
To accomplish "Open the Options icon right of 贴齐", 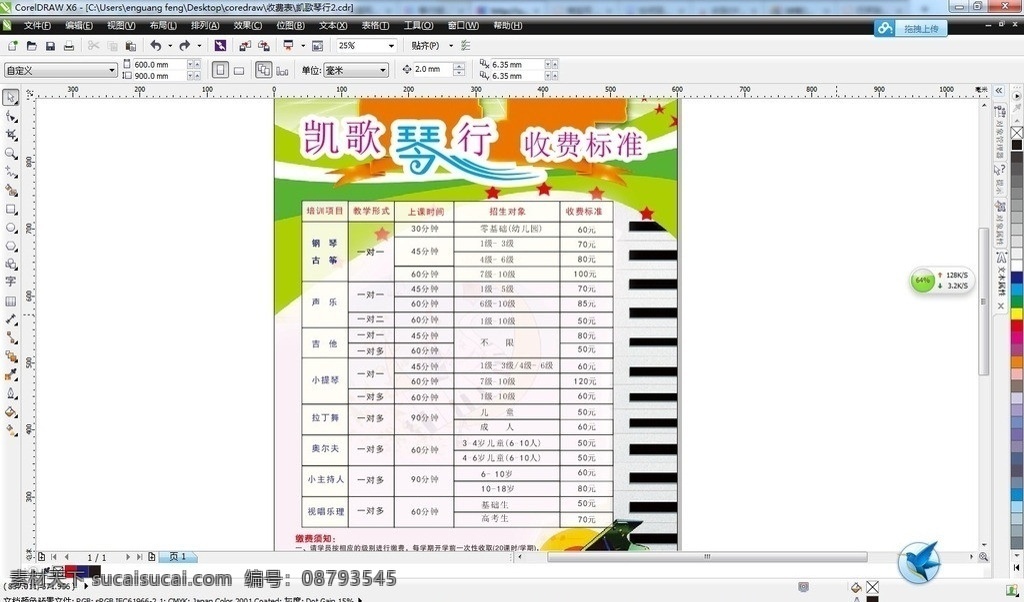I will coord(466,46).
